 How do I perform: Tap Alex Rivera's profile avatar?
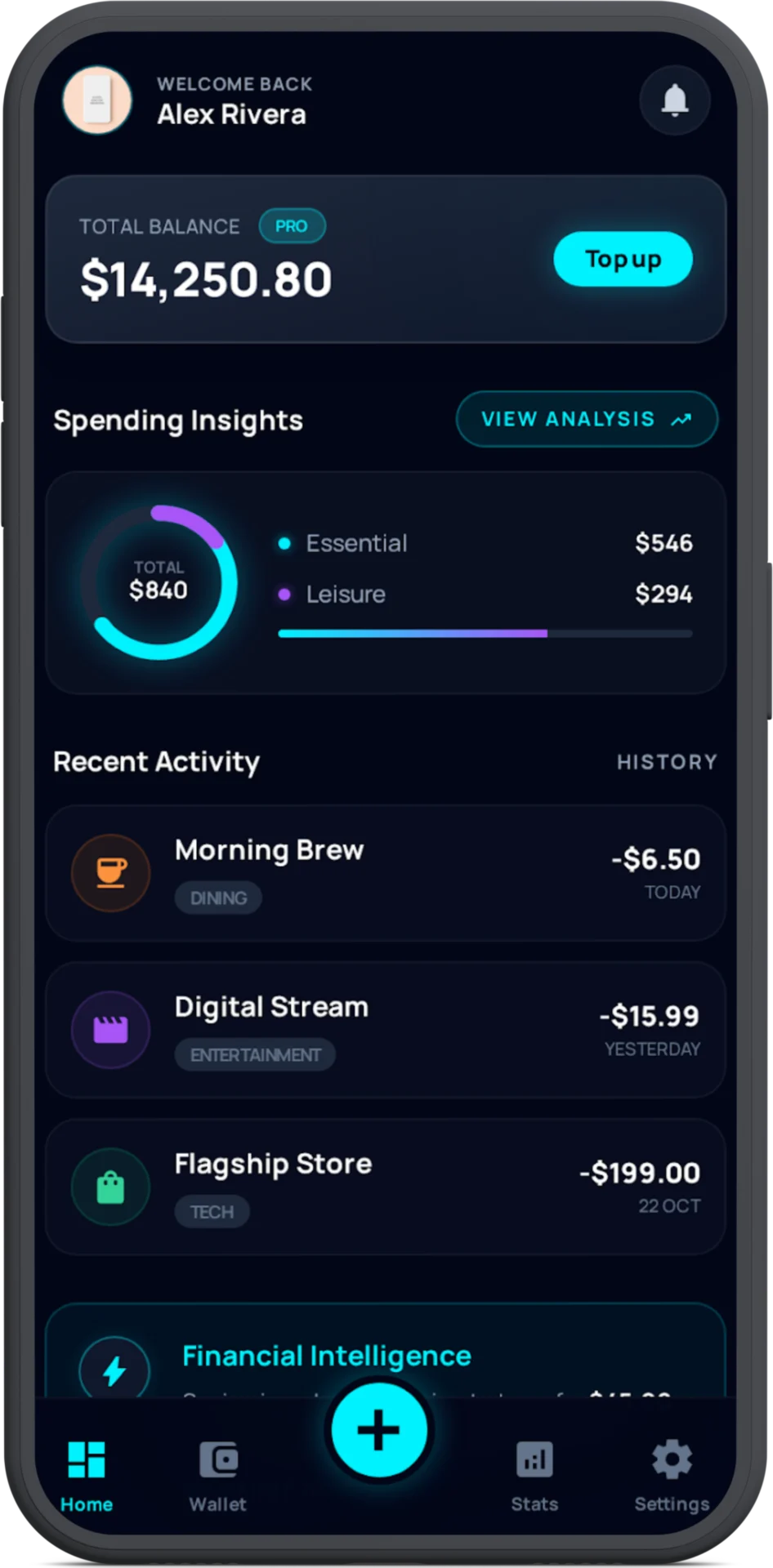pos(97,100)
